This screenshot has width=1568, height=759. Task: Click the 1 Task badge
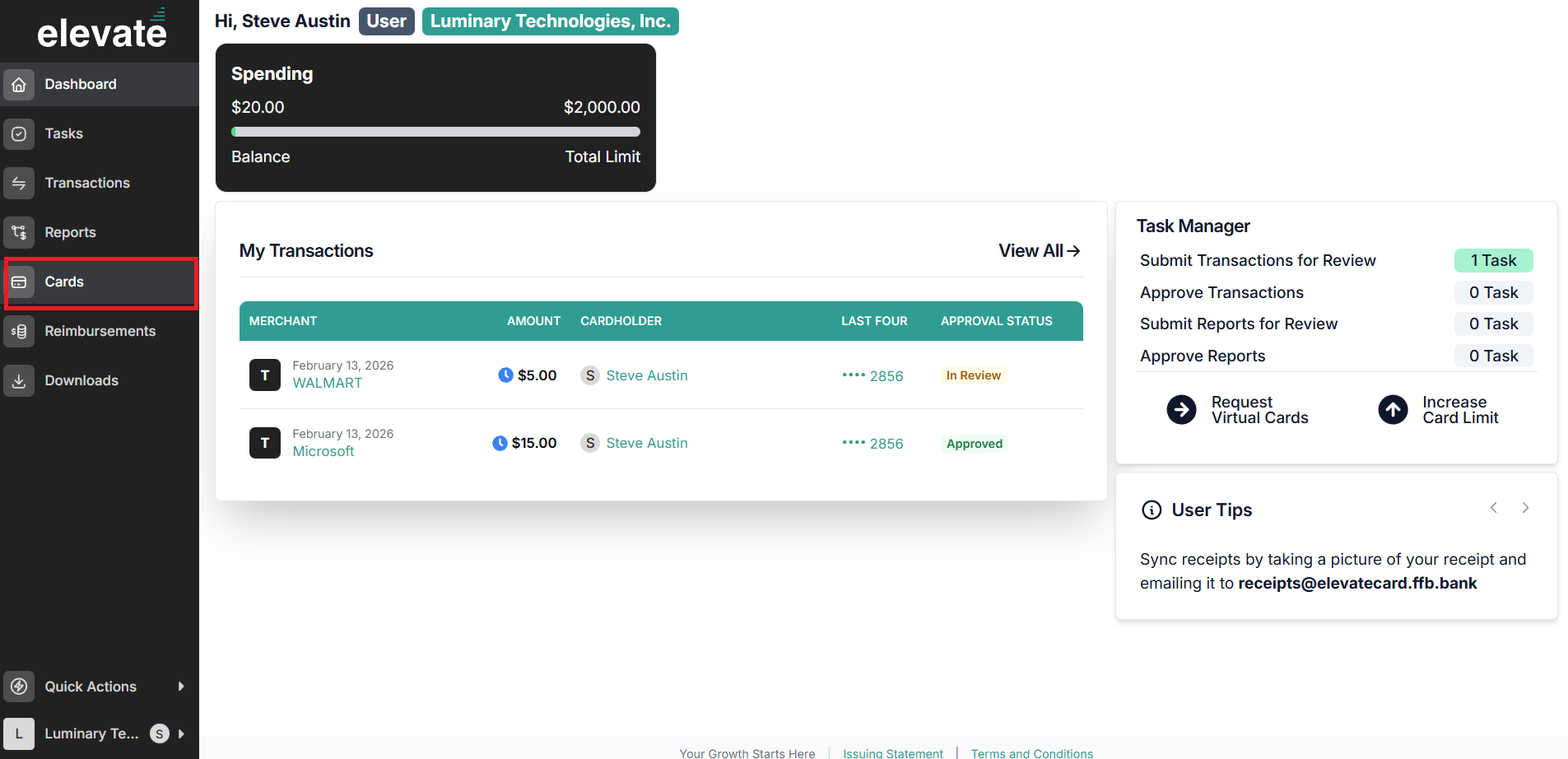[x=1493, y=260]
